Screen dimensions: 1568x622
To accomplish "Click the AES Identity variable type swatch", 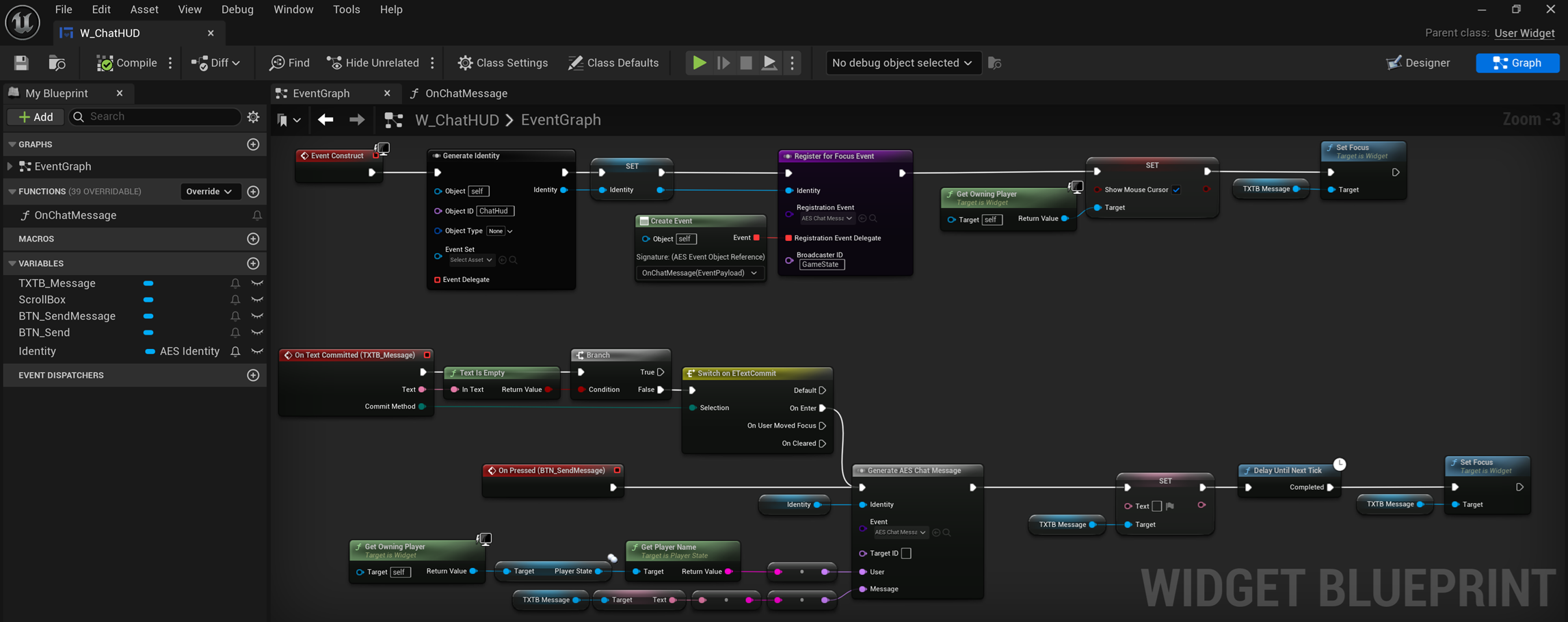I will [150, 351].
